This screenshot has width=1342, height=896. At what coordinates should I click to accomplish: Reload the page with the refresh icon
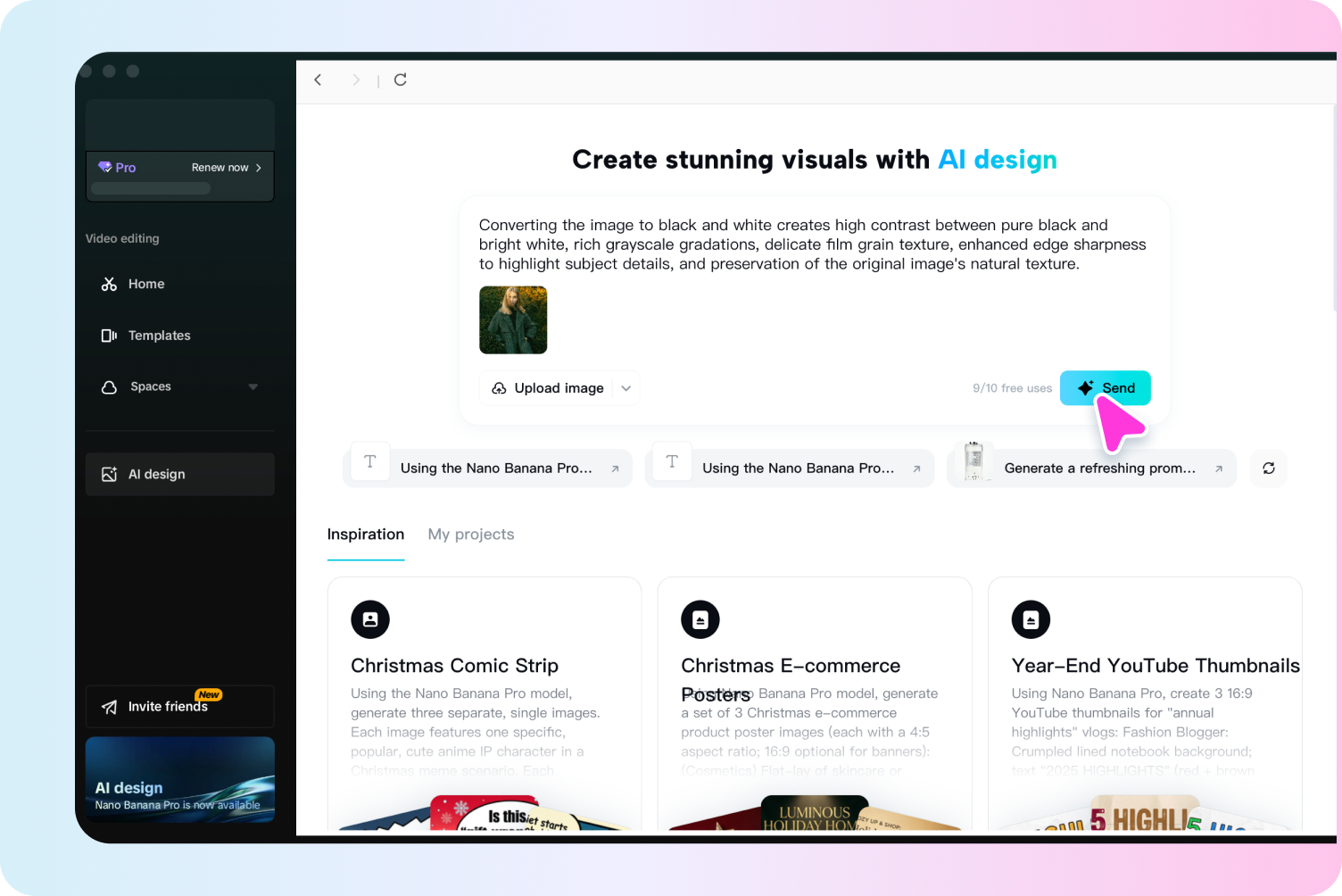401,79
